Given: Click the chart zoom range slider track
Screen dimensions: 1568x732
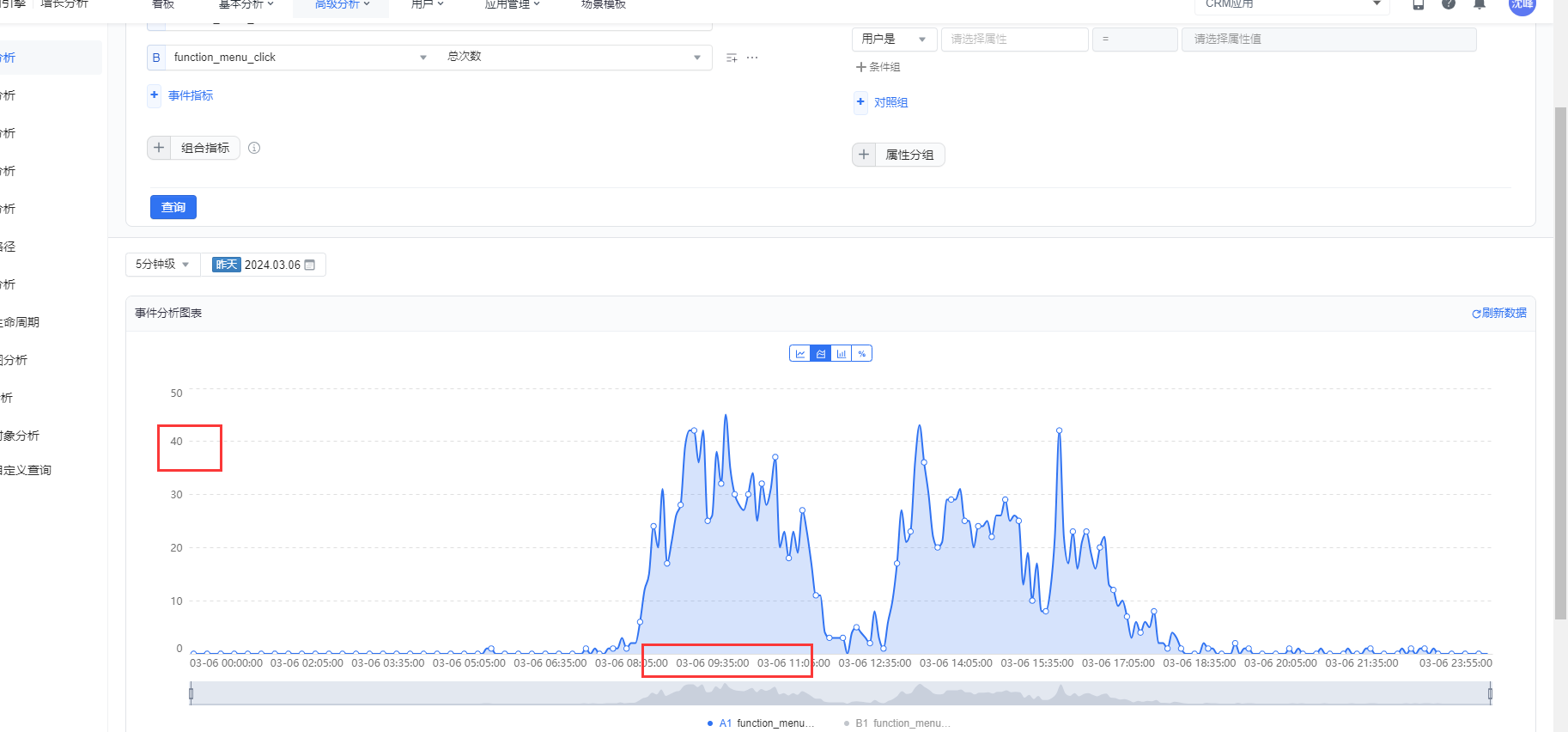Looking at the screenshot, I should [840, 693].
